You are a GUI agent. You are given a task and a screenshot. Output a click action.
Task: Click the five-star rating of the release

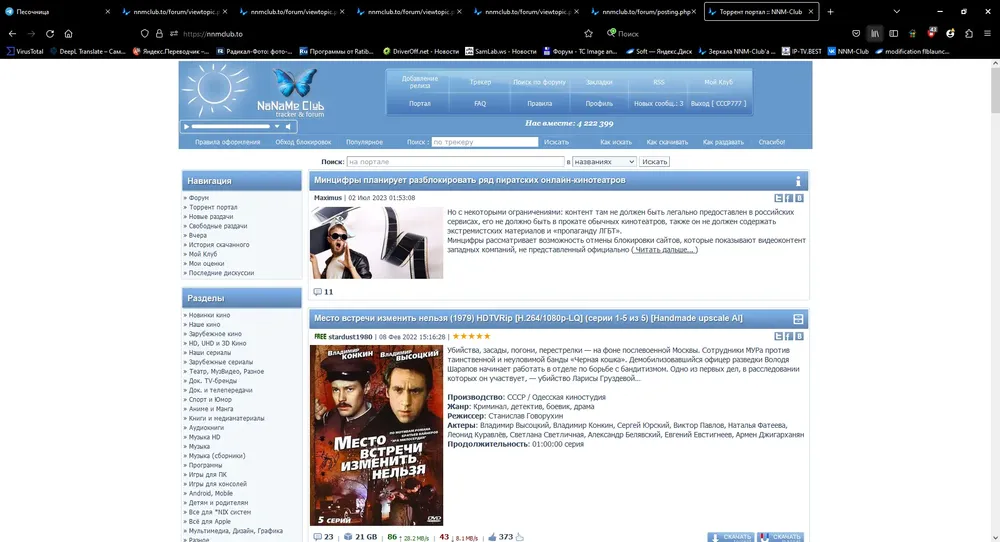(471, 336)
